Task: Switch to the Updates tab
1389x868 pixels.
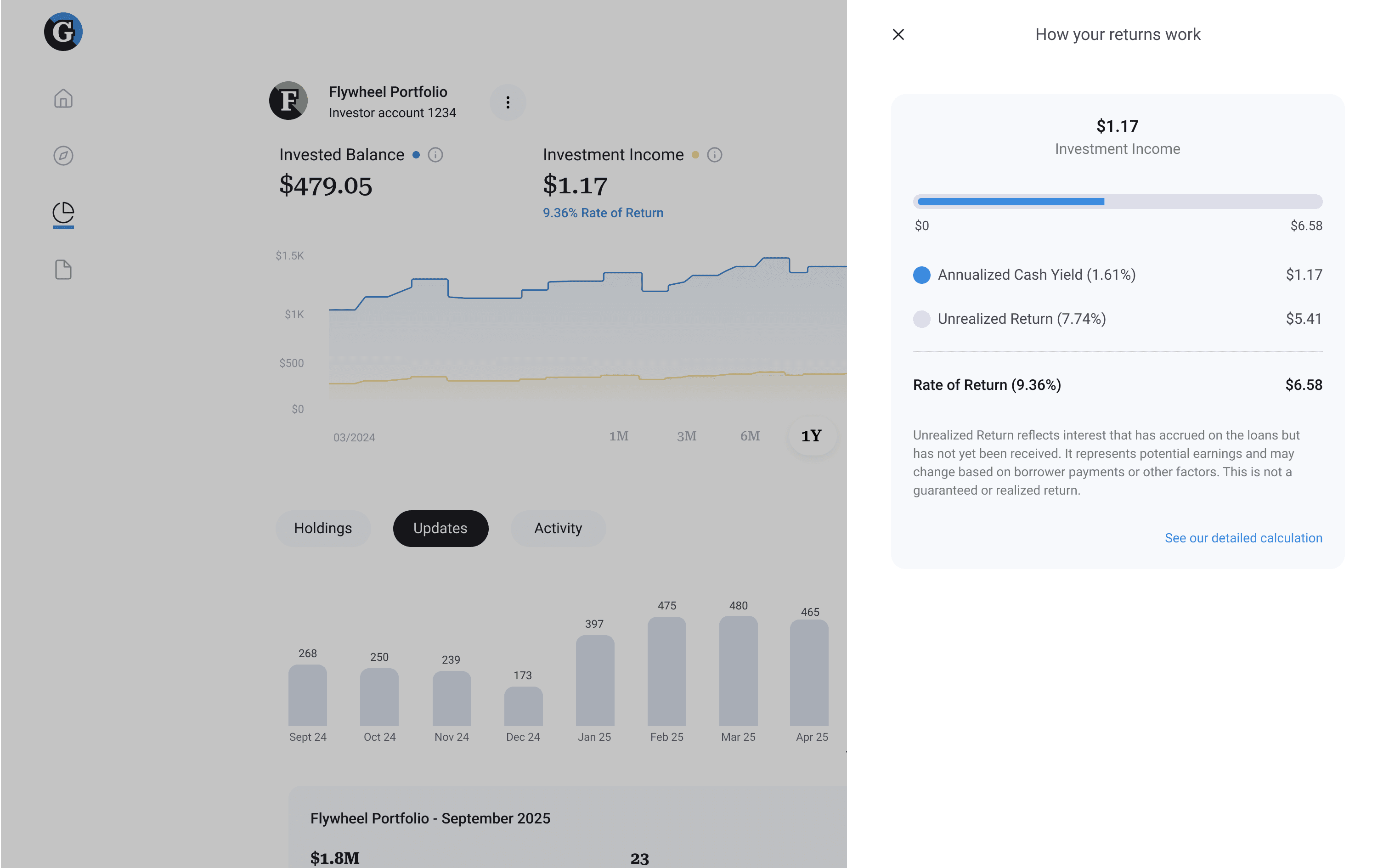Action: pos(440,528)
